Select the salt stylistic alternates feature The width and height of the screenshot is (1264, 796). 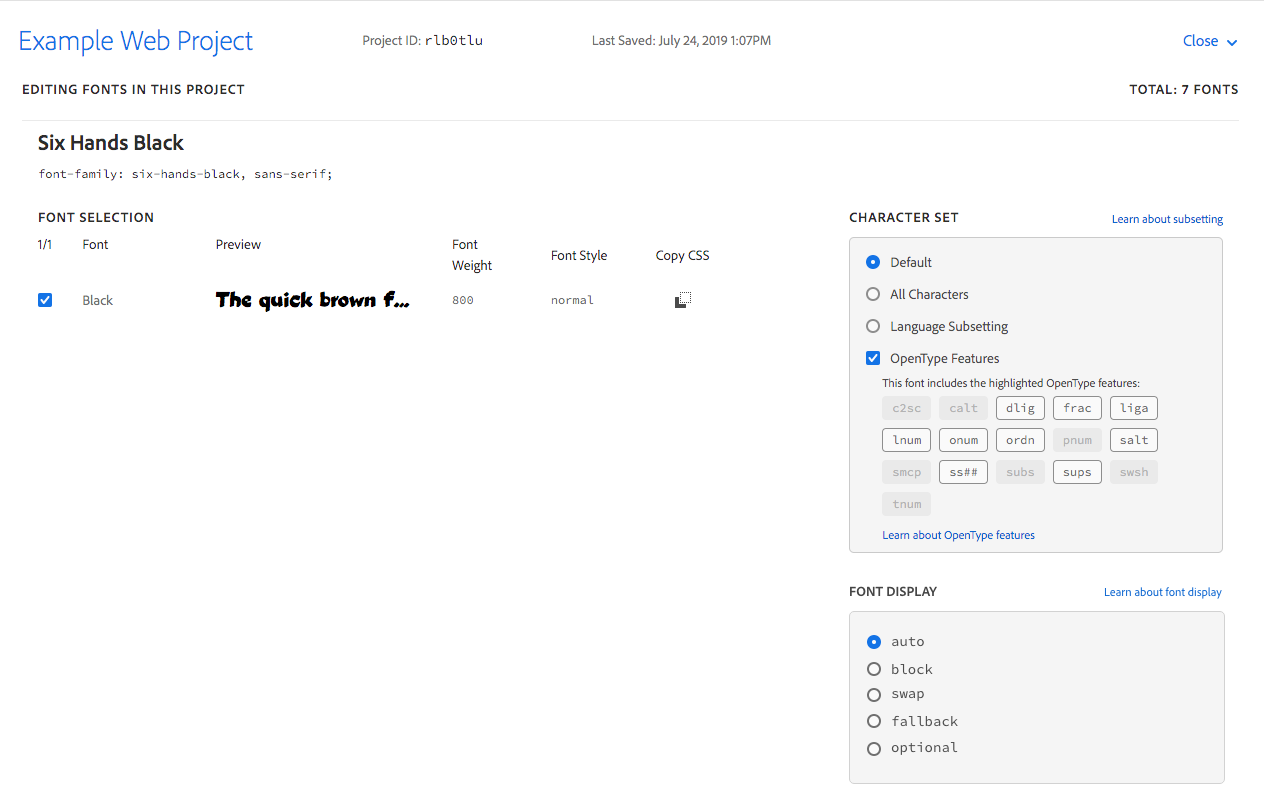tap(1133, 439)
